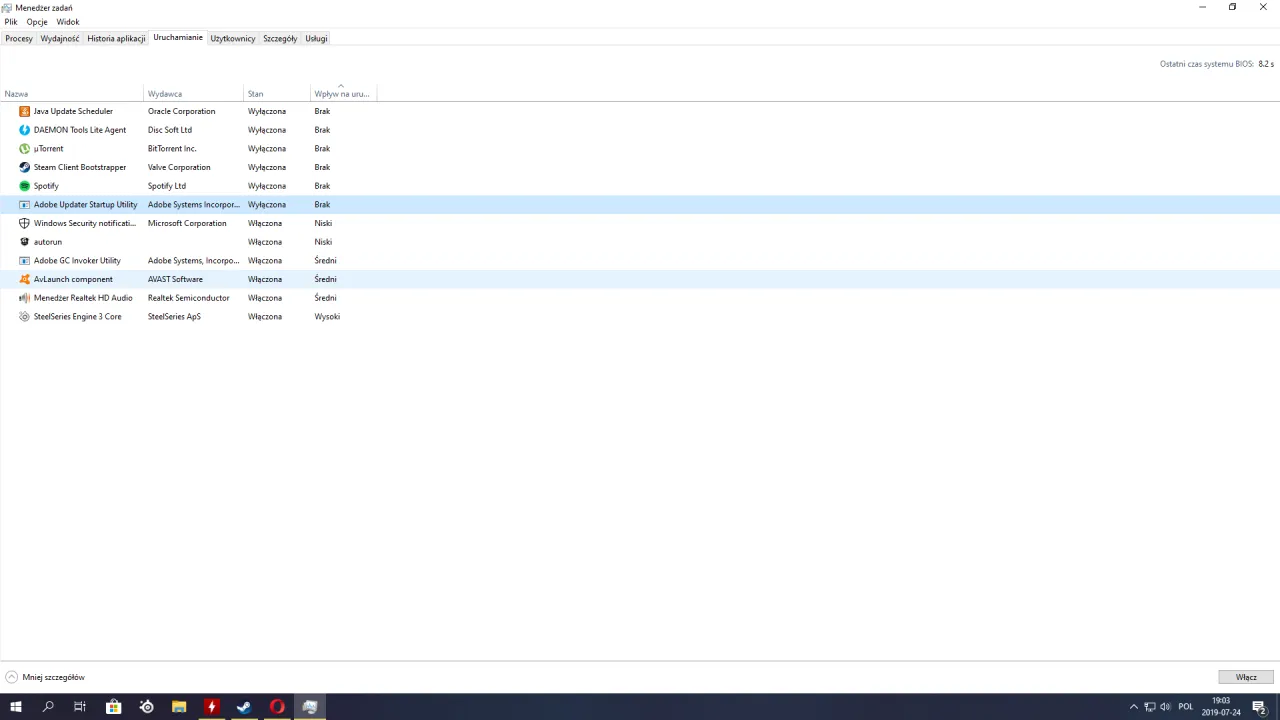Click the µTorrent startup entry icon
1280x720 pixels.
pos(25,149)
